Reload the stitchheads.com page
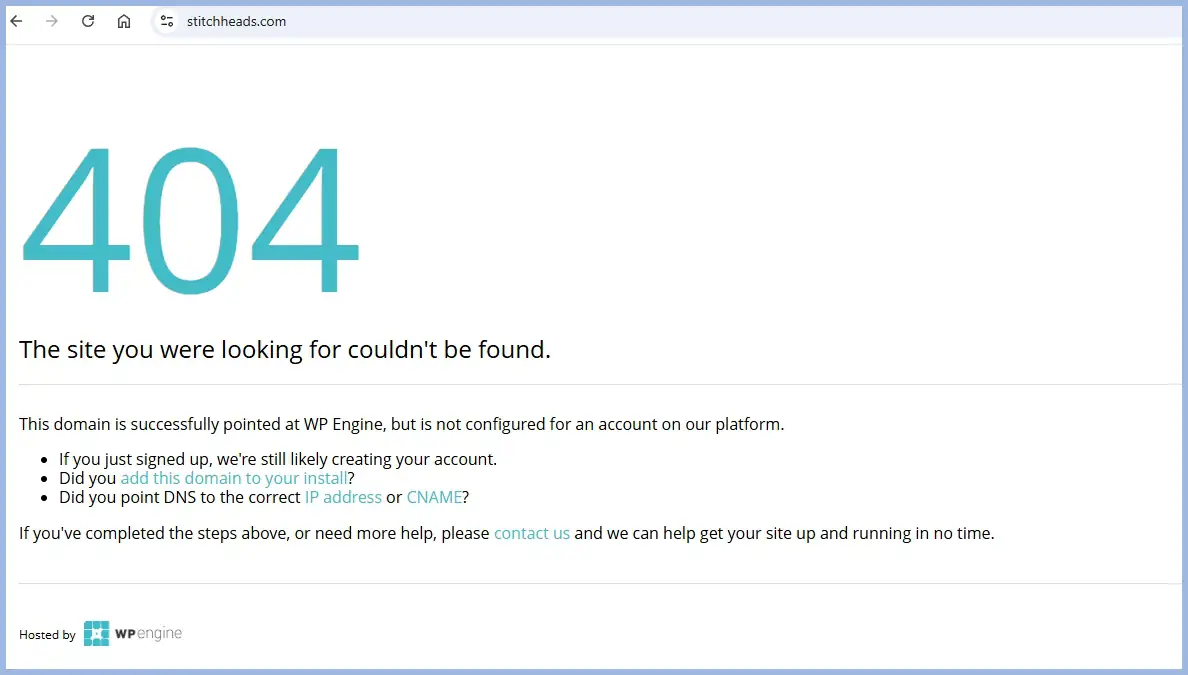The height and width of the screenshot is (675, 1188). click(88, 21)
